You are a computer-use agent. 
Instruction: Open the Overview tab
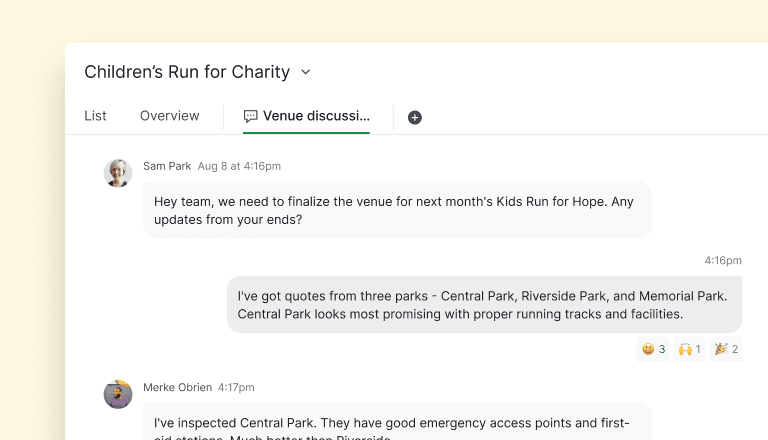tap(169, 116)
